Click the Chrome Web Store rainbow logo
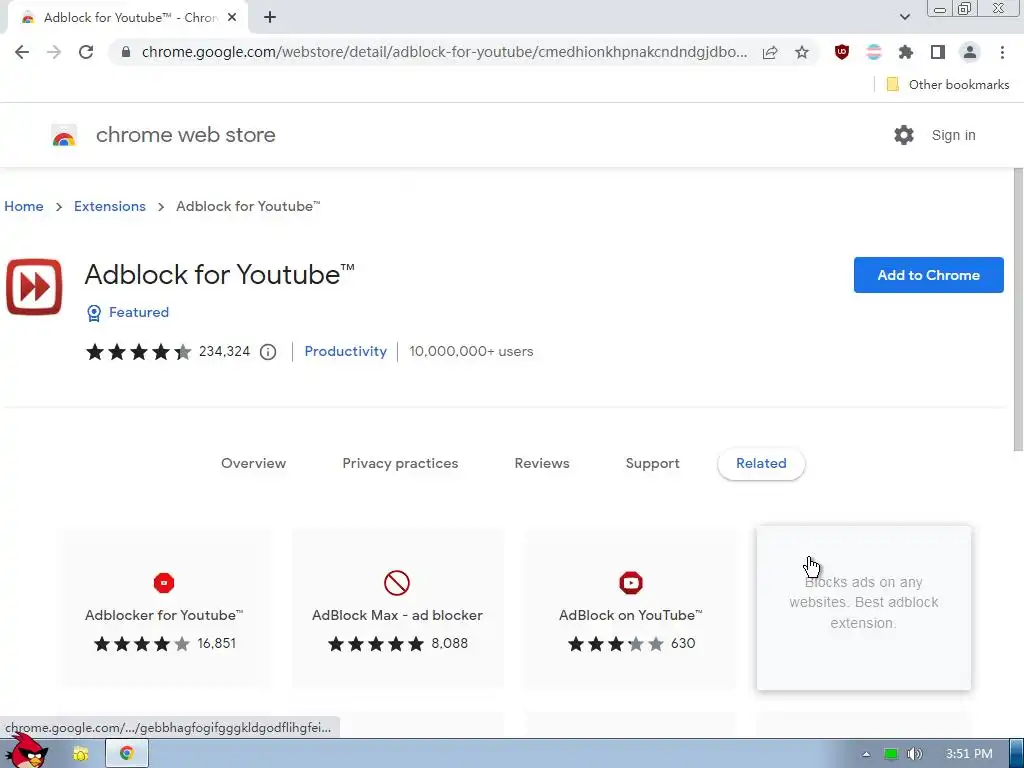The image size is (1024, 768). pyautogui.click(x=64, y=135)
